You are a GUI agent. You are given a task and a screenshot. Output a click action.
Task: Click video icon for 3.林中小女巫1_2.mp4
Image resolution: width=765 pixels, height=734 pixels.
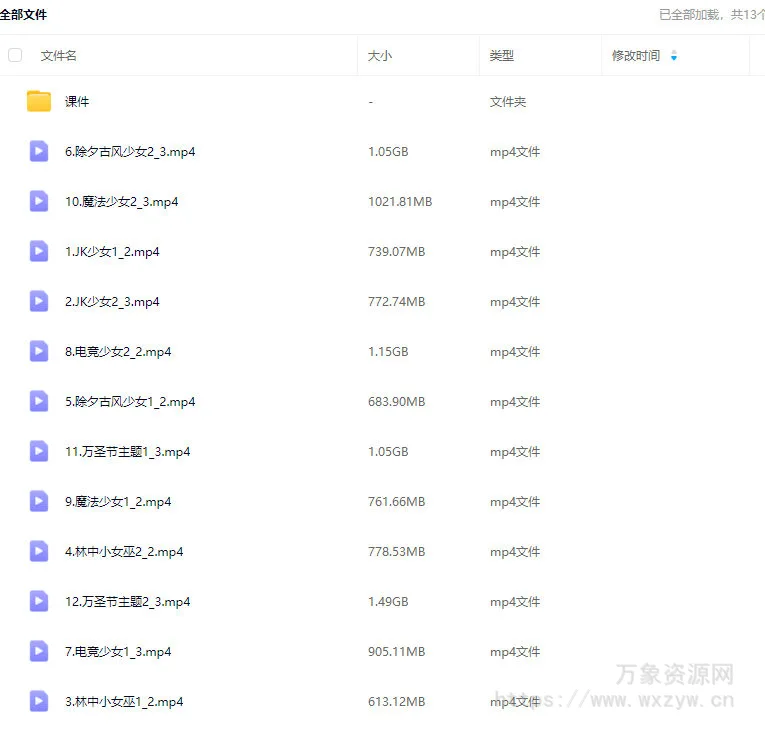(39, 701)
